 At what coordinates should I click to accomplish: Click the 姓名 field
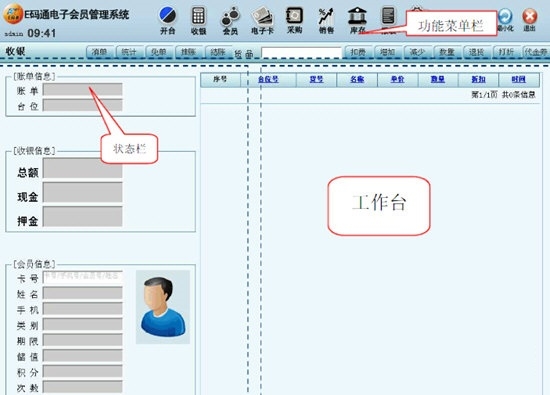pyautogui.click(x=82, y=293)
